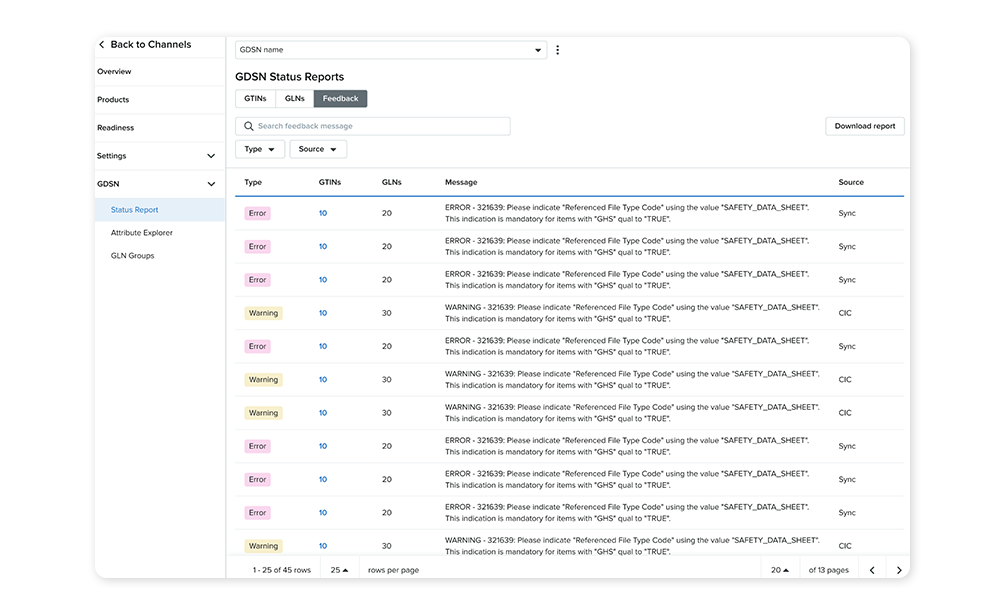Image resolution: width=1000 pixels, height=606 pixels.
Task: Click the first CIC source cell
Action: [x=845, y=313]
